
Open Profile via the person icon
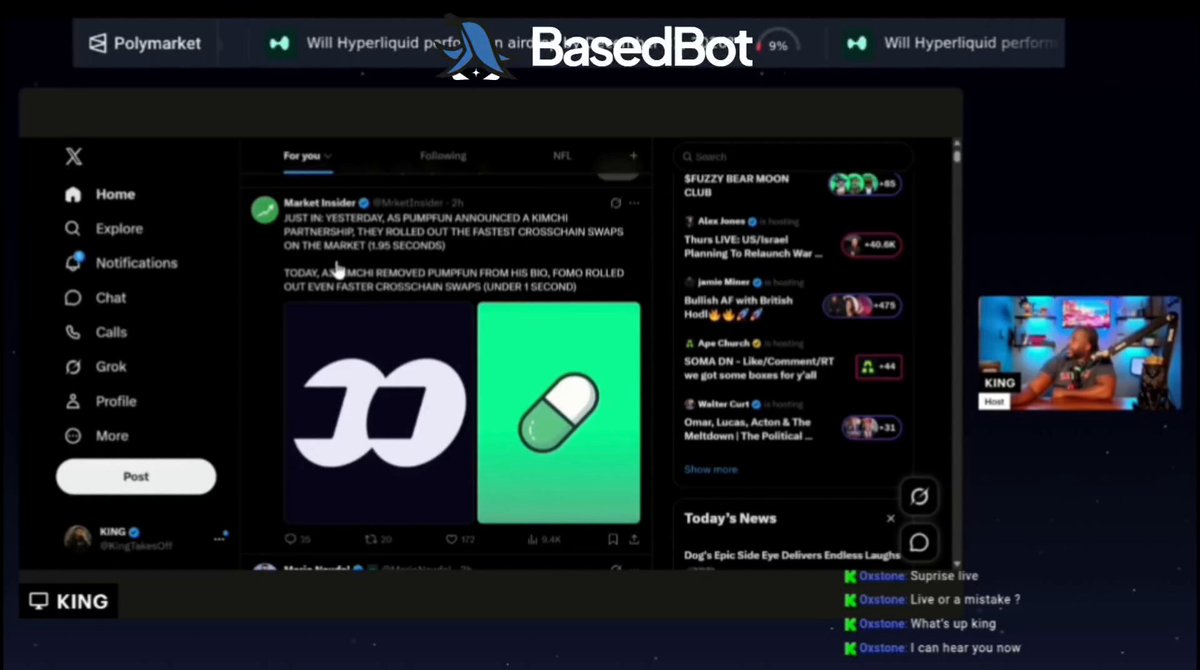72,401
